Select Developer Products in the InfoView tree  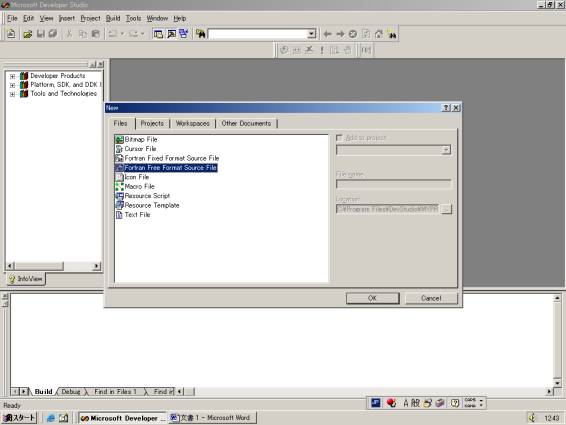(x=58, y=76)
